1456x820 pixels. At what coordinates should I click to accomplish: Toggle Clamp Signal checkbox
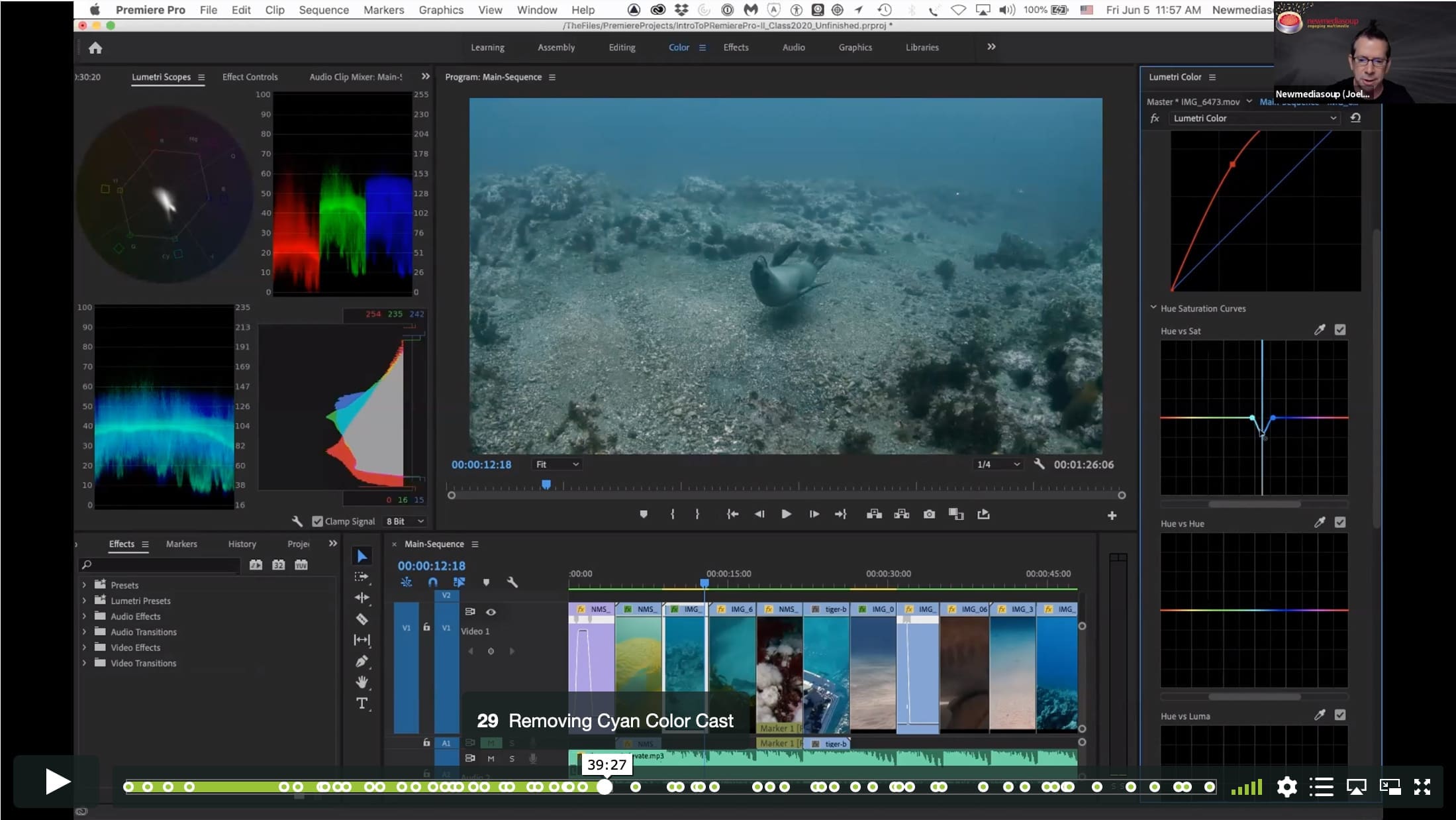pos(317,521)
